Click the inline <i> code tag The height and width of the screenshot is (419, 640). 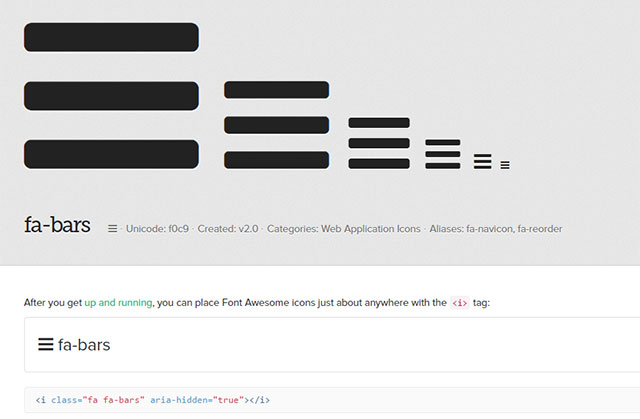459,302
